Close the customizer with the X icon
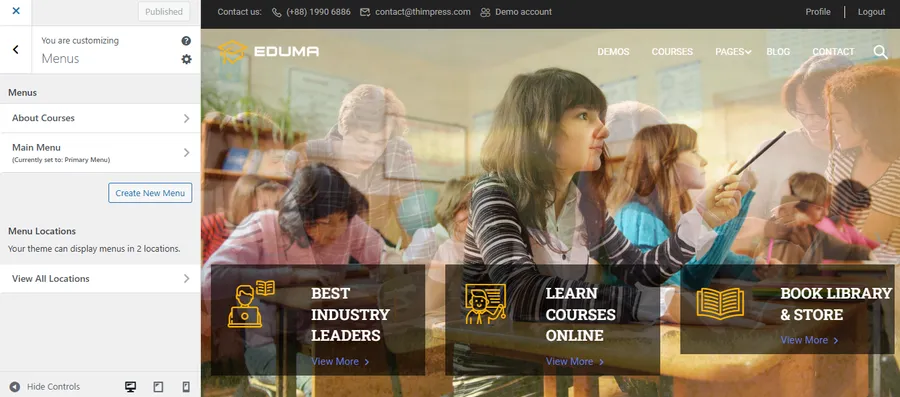Image resolution: width=900 pixels, height=397 pixels. [16, 11]
